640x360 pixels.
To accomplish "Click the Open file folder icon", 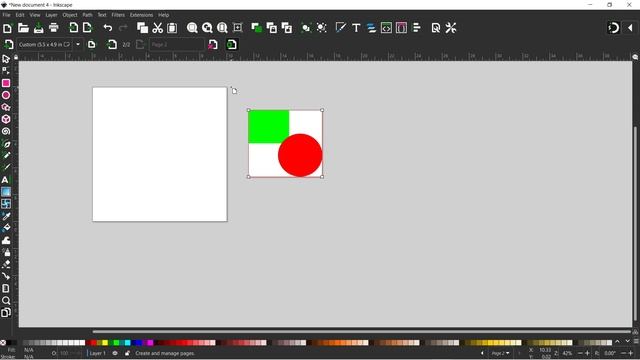I will (x=23, y=28).
